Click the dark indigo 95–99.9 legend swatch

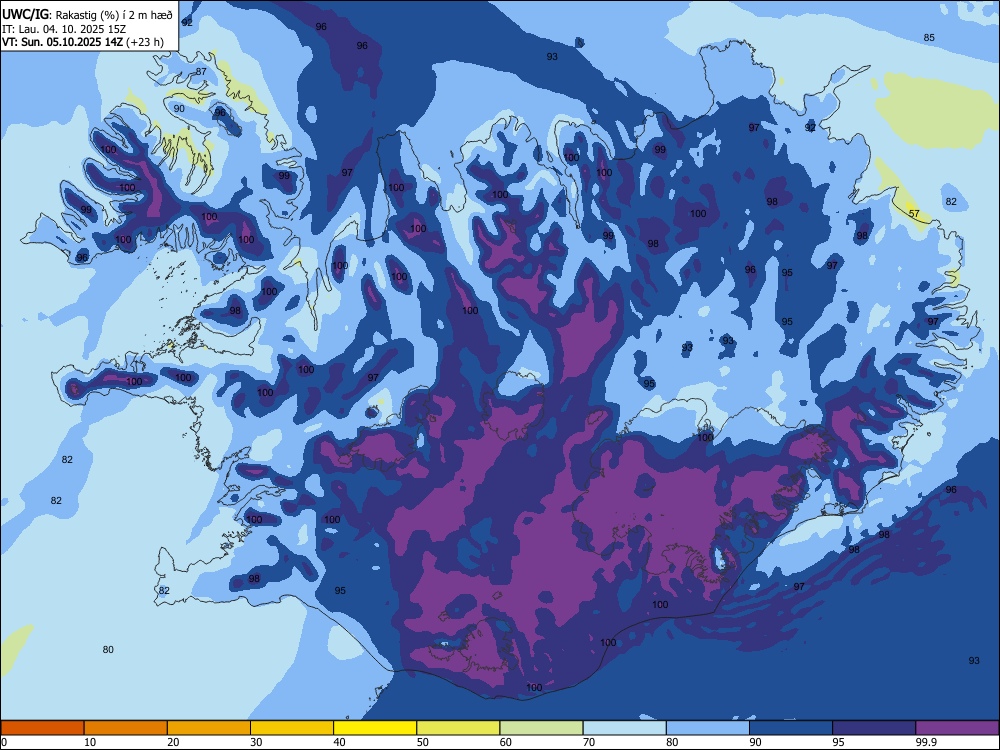(x=874, y=728)
